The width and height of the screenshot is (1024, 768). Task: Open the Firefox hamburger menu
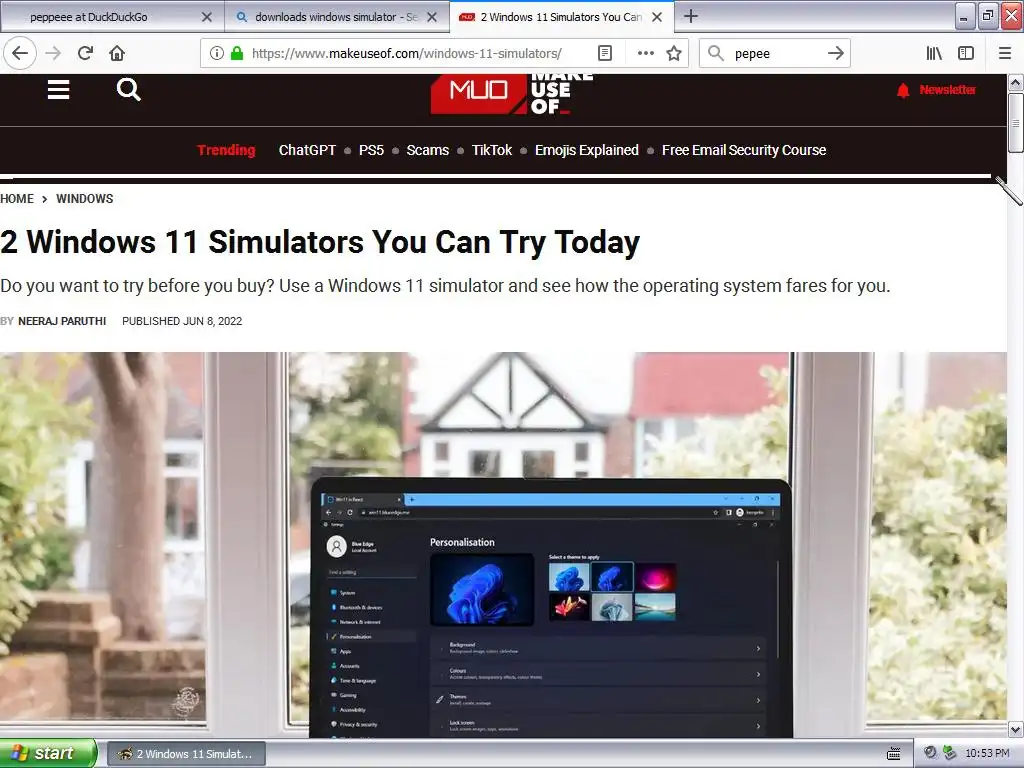(1005, 54)
